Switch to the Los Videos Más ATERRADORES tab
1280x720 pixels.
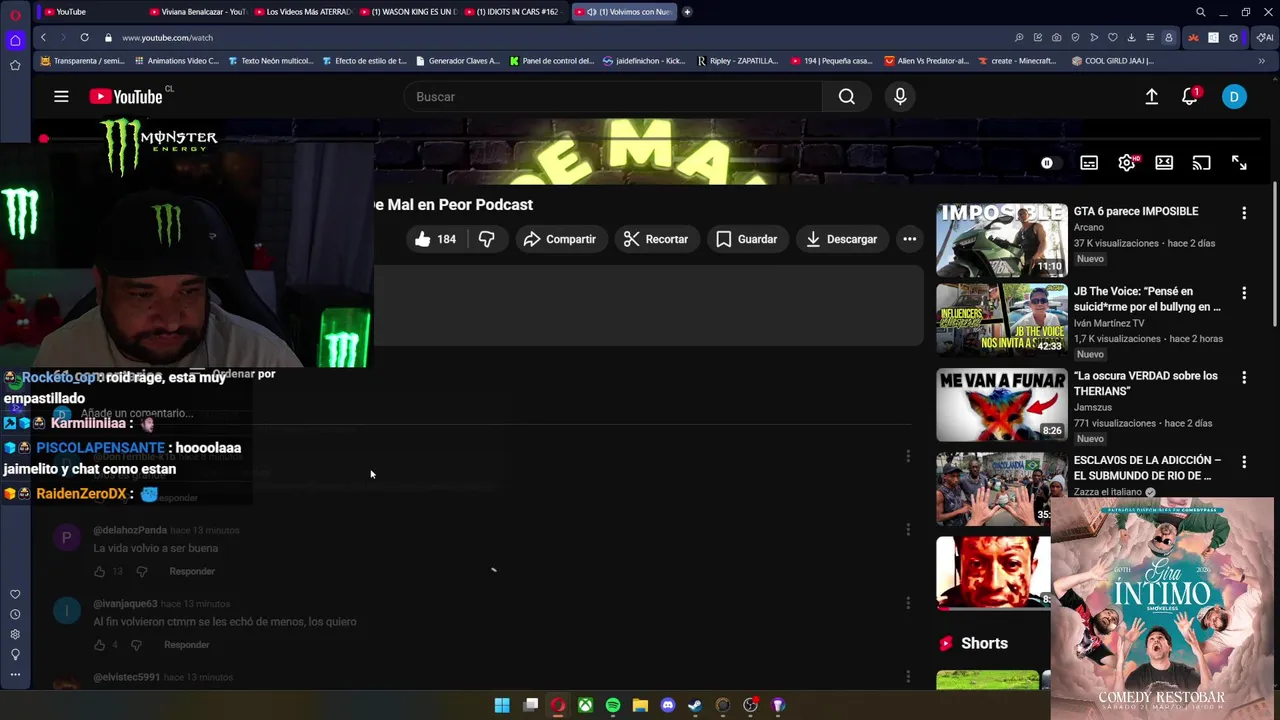pos(303,12)
